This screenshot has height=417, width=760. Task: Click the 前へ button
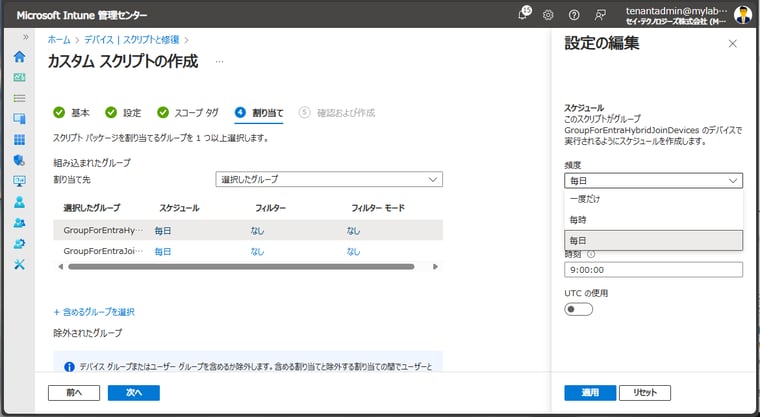[74, 393]
